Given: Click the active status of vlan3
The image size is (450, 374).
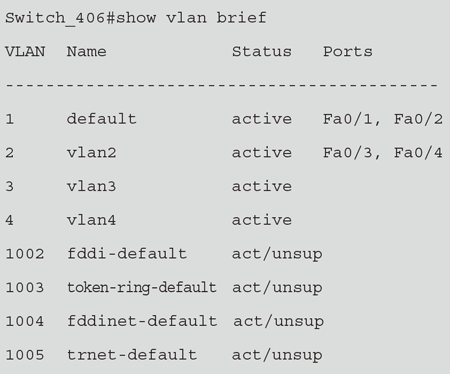Looking at the screenshot, I should point(262,186).
